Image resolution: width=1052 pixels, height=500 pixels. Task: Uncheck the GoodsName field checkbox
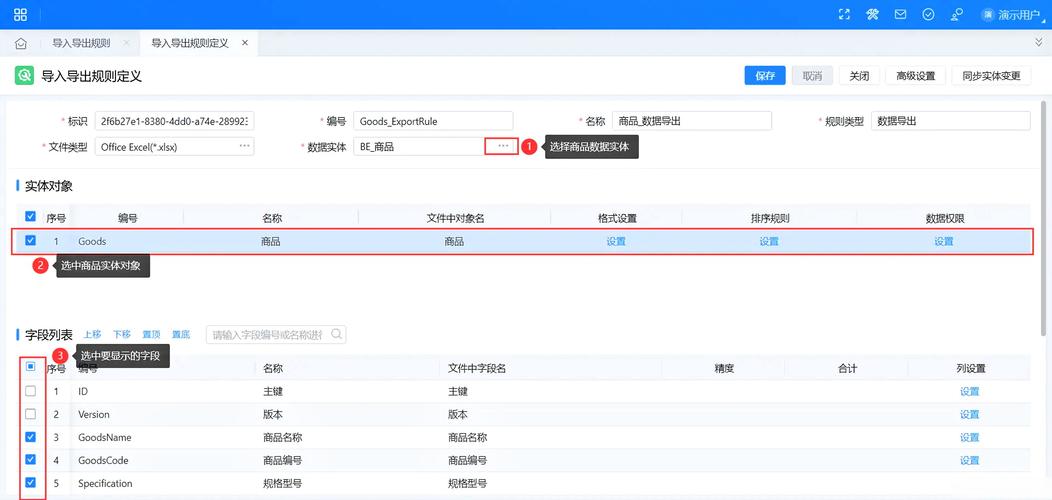pos(30,437)
